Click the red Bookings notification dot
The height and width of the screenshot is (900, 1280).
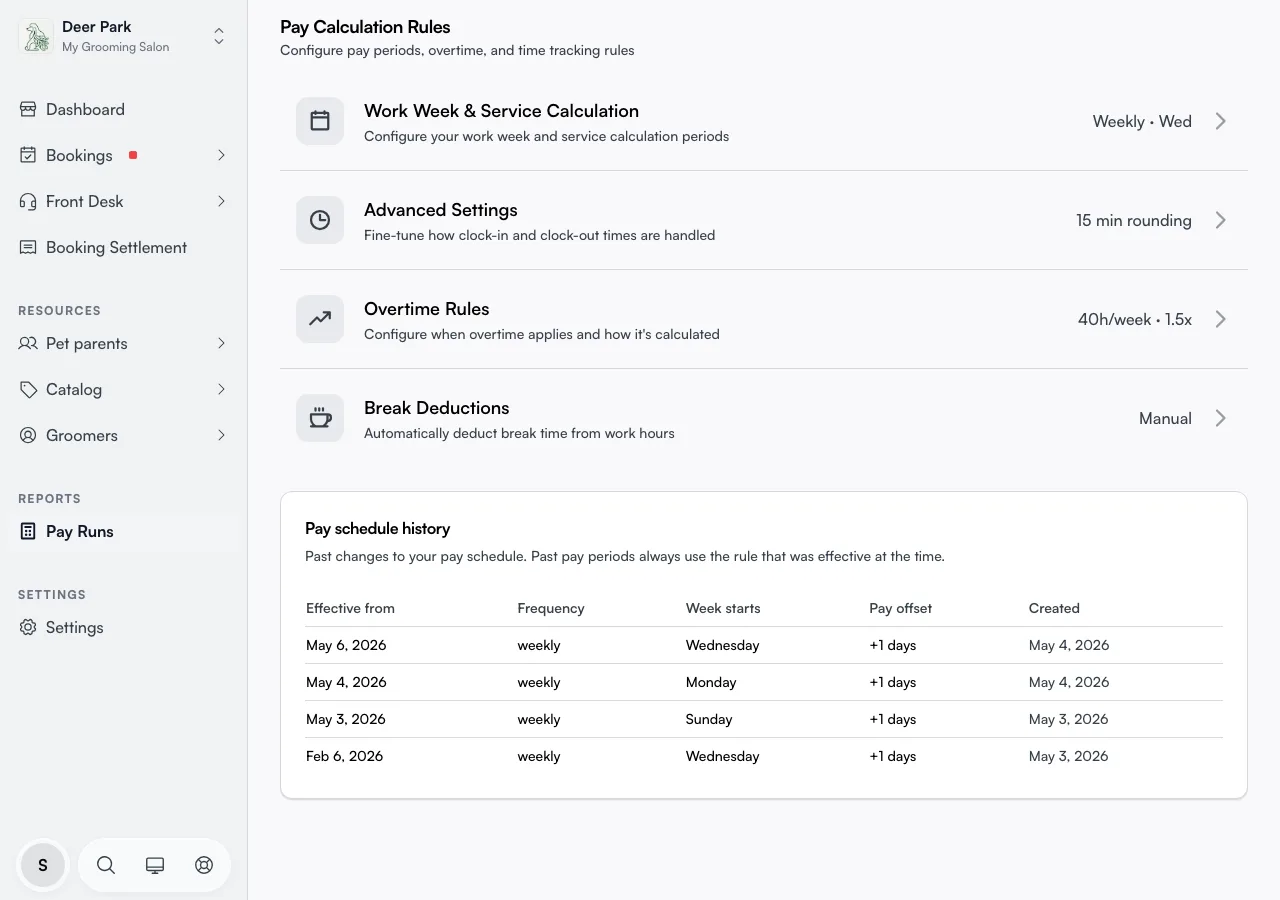pyautogui.click(x=133, y=155)
